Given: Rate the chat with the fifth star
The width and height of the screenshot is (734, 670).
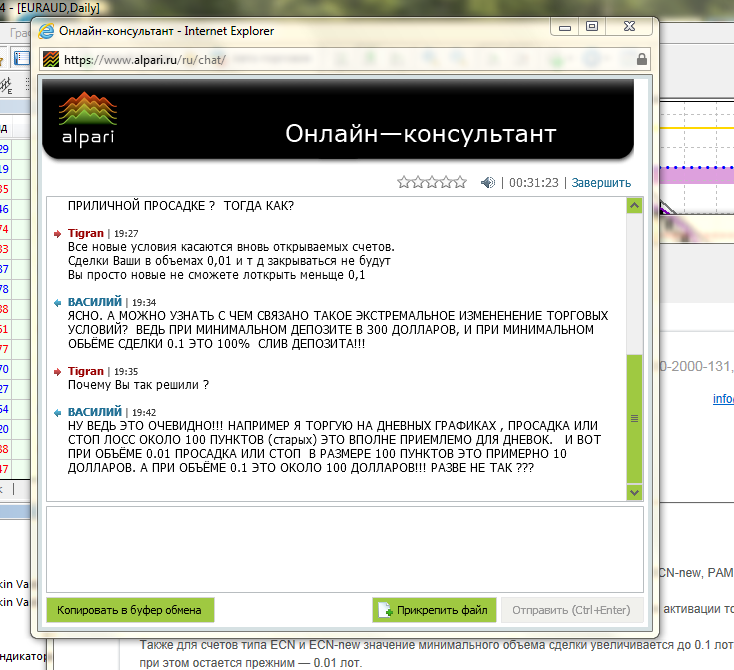Looking at the screenshot, I should click(x=461, y=182).
